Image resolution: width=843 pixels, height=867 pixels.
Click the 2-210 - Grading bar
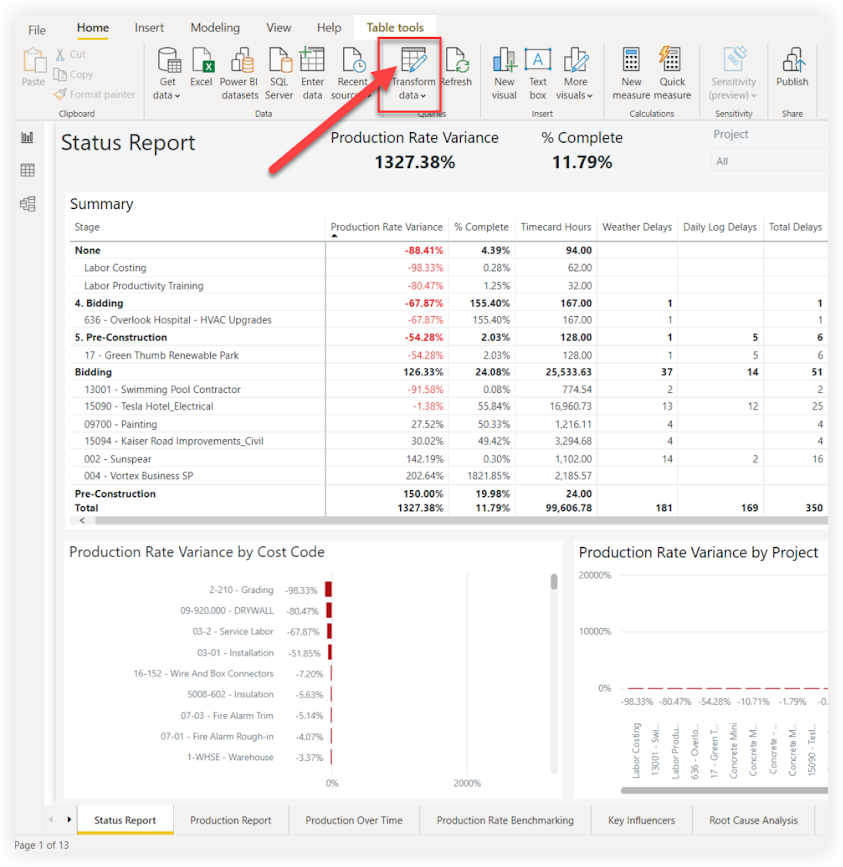pyautogui.click(x=328, y=589)
